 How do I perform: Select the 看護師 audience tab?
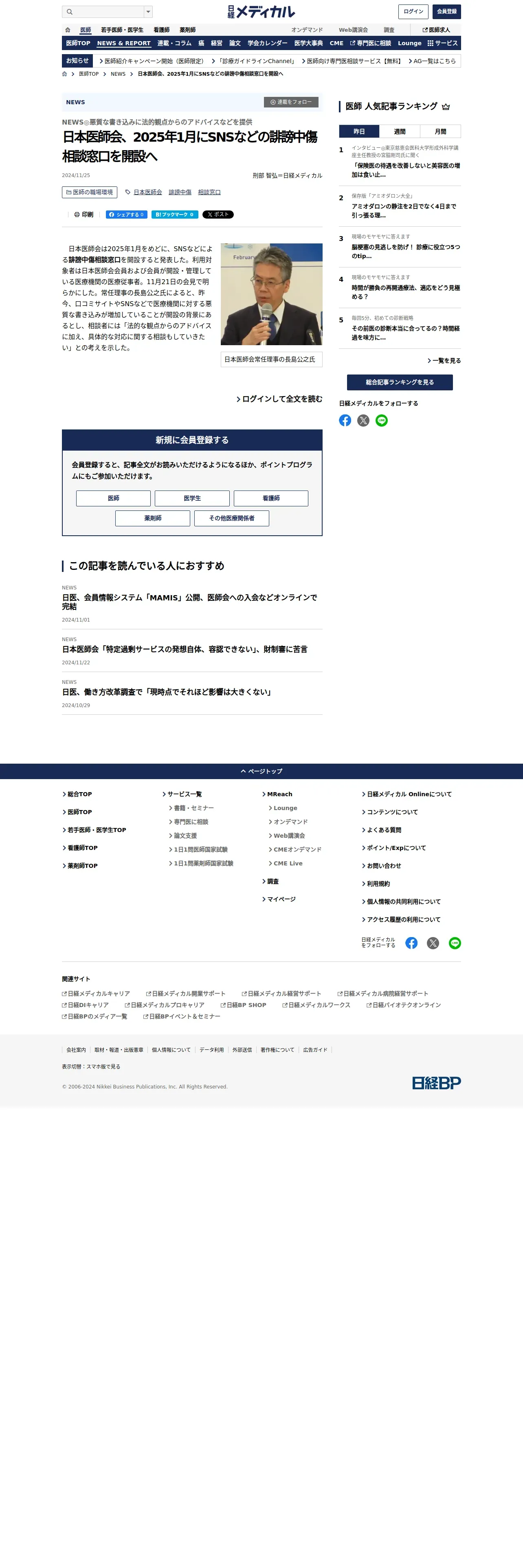tap(161, 30)
